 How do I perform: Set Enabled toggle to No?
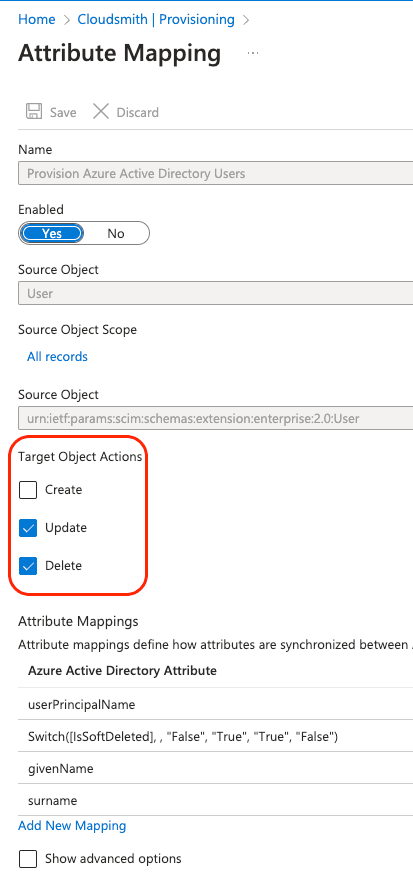[116, 234]
